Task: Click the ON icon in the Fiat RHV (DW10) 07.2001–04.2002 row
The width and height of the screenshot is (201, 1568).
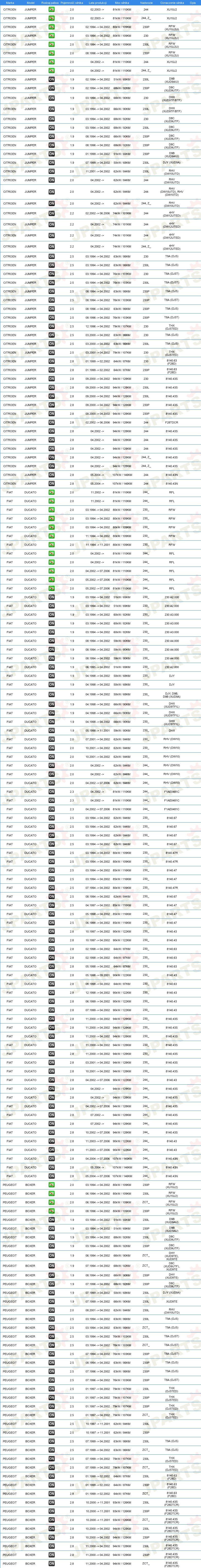Action: [52, 740]
